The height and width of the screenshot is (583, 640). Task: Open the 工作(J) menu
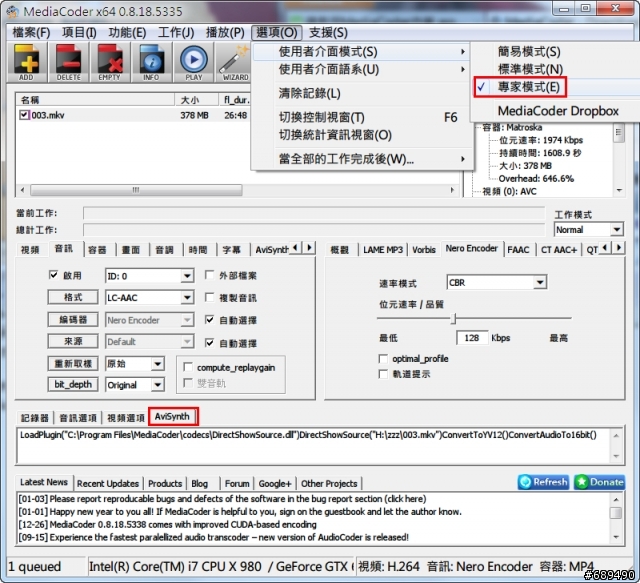coord(176,32)
